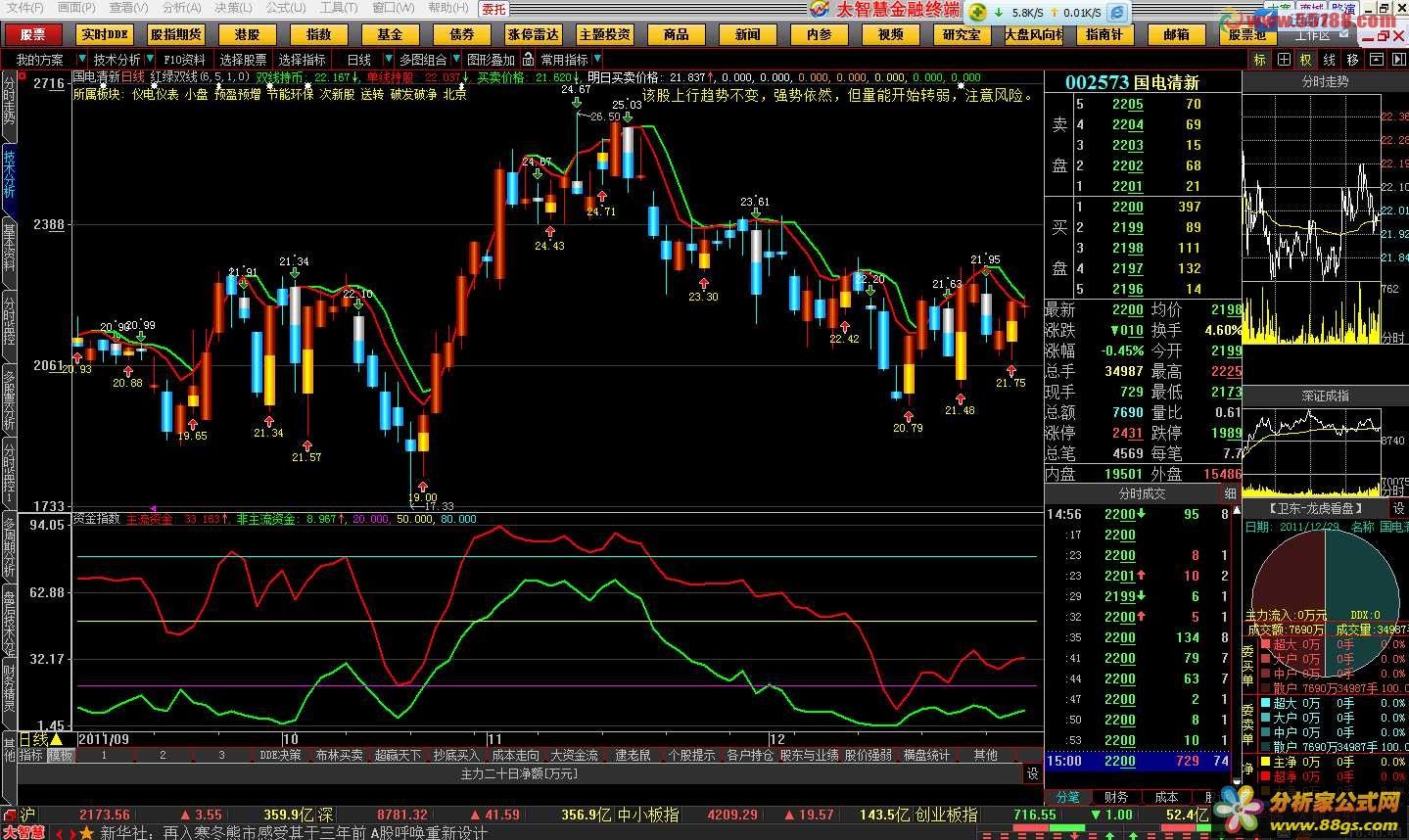Open the 日线 period dropdown arrow
Screen dimensions: 1409x840
pos(387,60)
